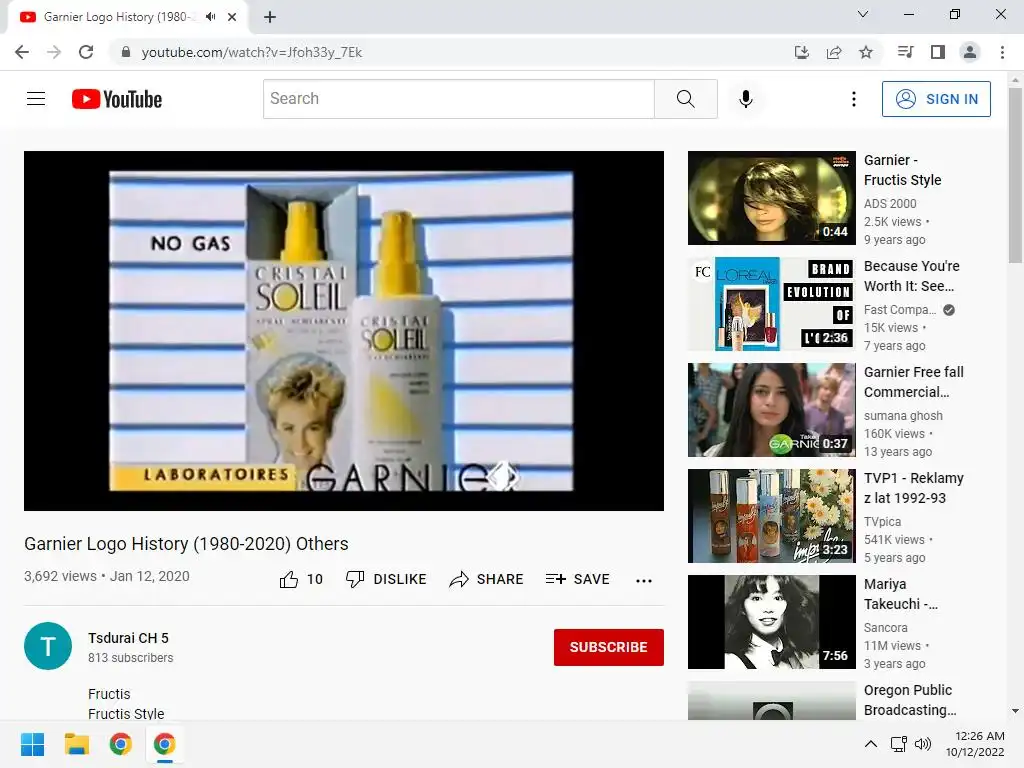Open the YouTube hamburger guide menu

click(36, 99)
